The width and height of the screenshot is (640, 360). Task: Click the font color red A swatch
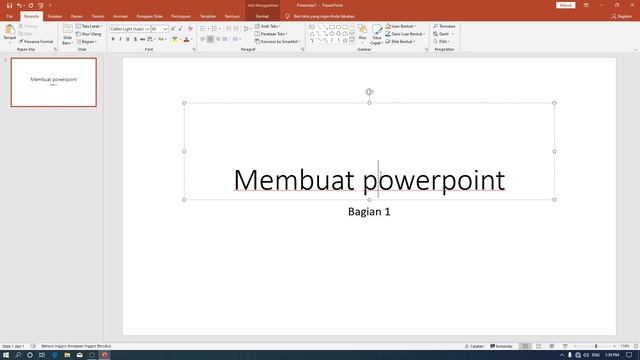[x=187, y=39]
